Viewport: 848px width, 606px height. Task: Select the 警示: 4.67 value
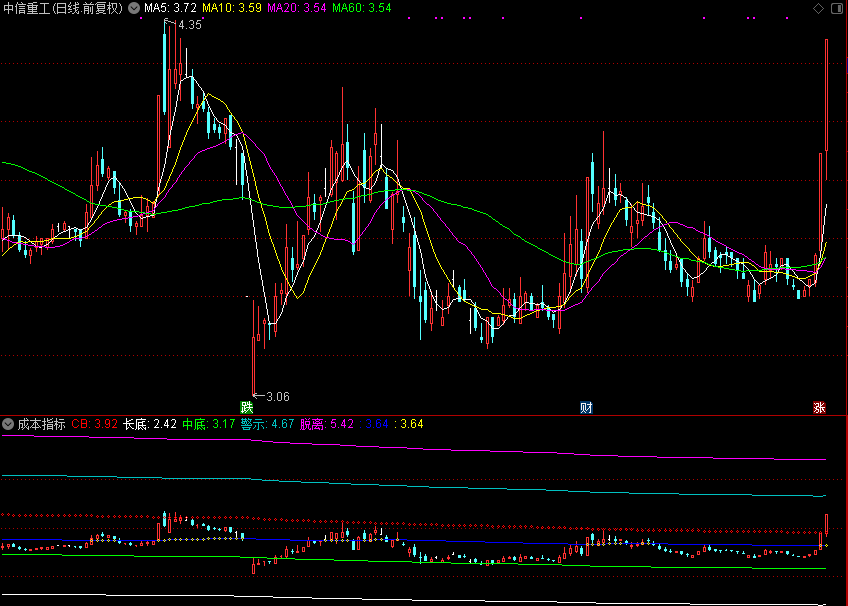(267, 424)
